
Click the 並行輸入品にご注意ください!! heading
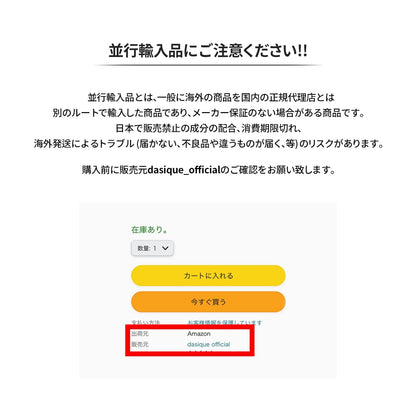point(208,51)
